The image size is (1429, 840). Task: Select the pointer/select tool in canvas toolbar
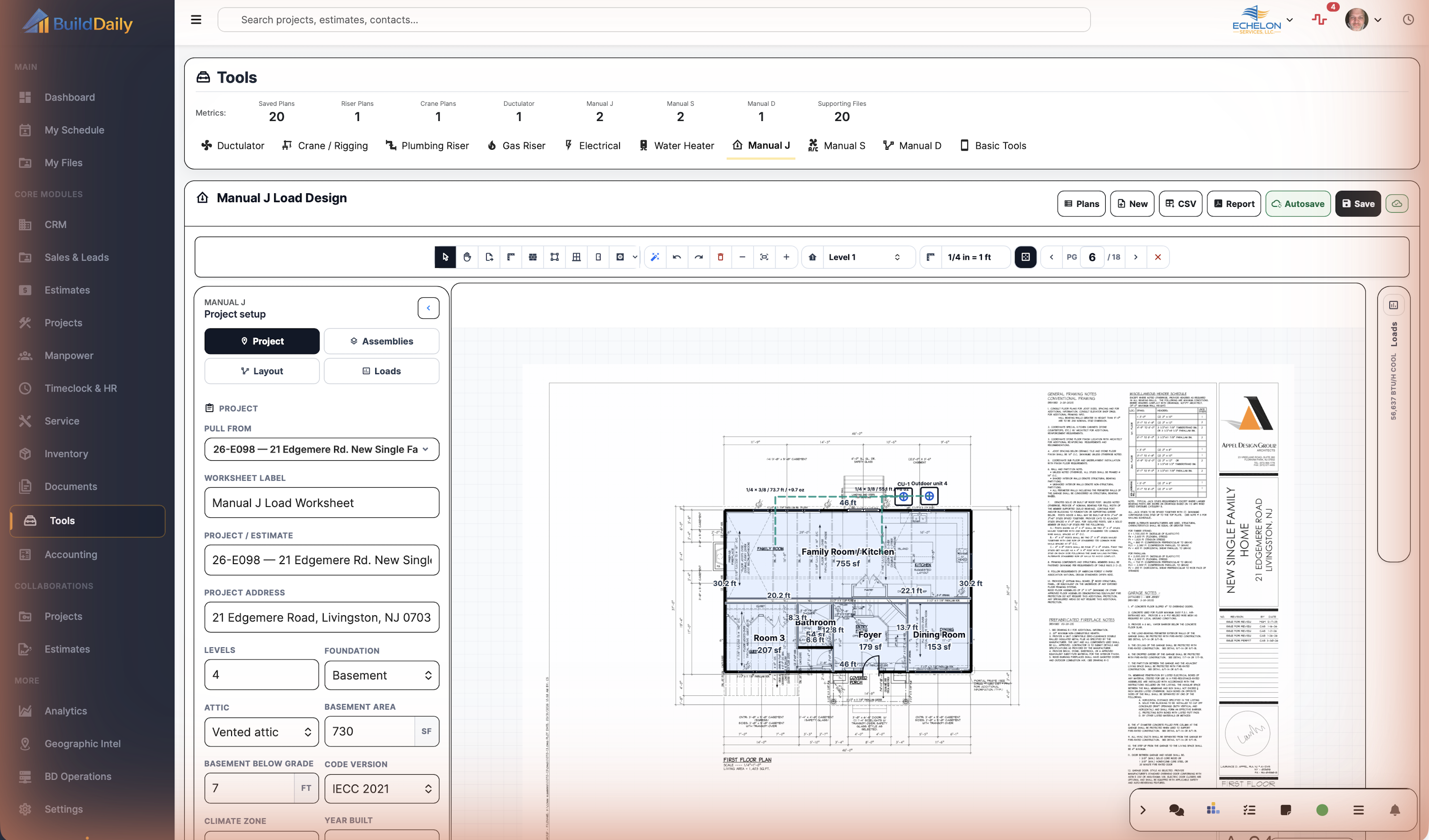click(445, 257)
